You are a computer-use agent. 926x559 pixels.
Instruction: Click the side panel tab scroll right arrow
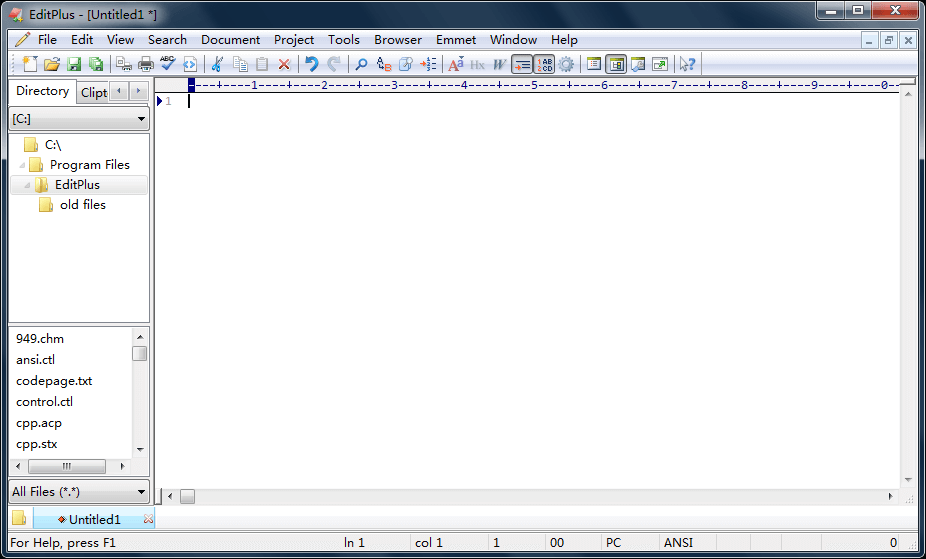[x=138, y=91]
